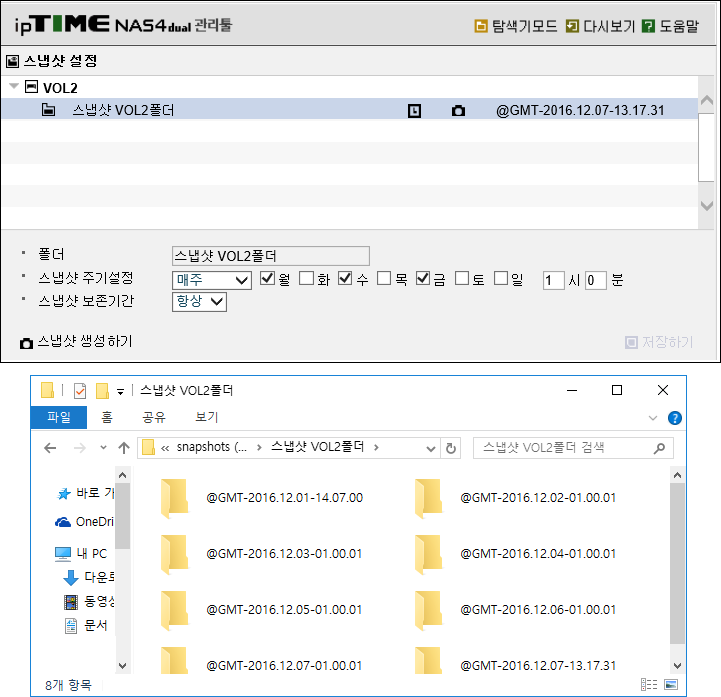721x697 pixels.
Task: Check the 목 (Thursday) checkbox
Action: tap(384, 278)
